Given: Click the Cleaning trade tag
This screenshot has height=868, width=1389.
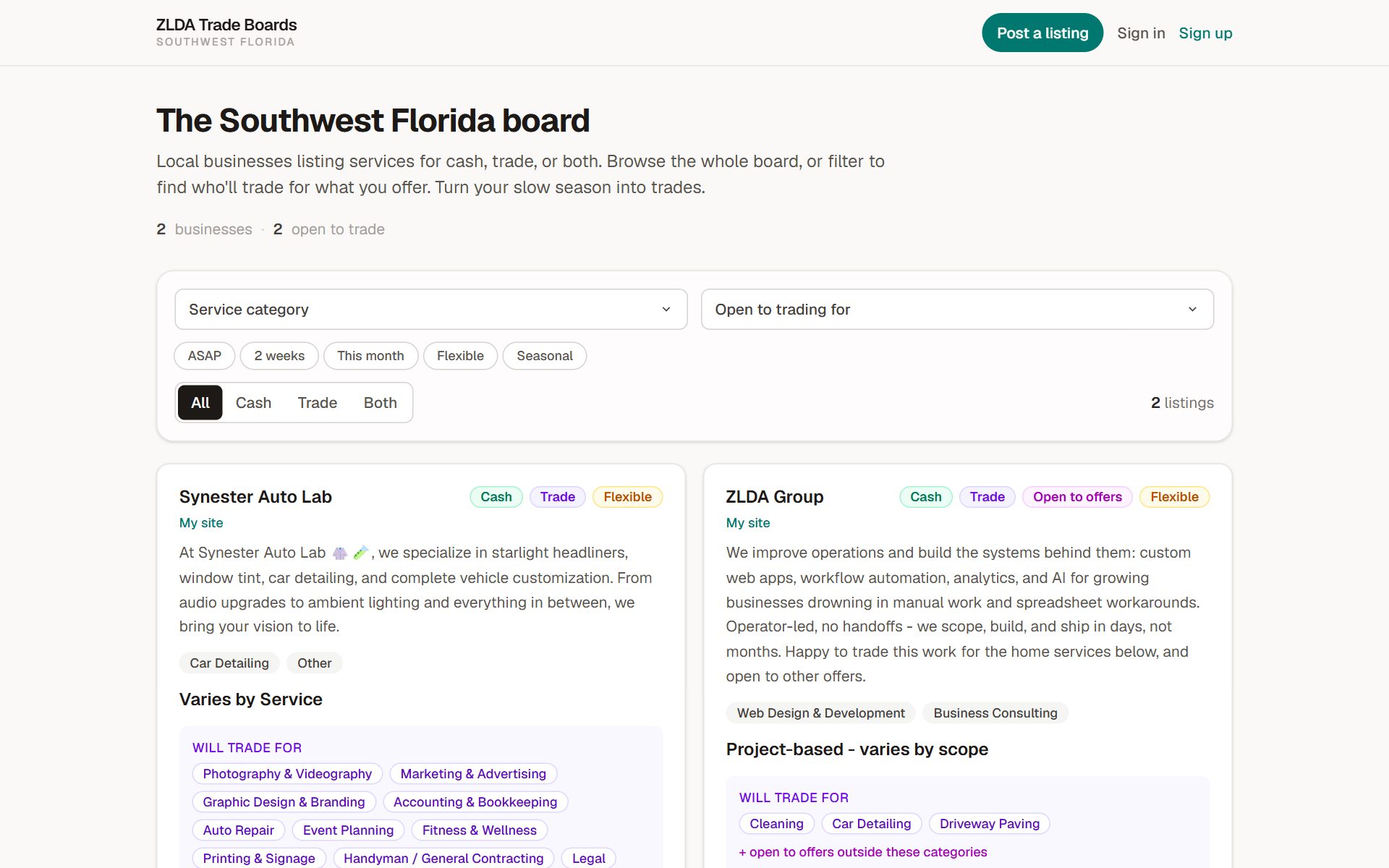Looking at the screenshot, I should [x=776, y=824].
